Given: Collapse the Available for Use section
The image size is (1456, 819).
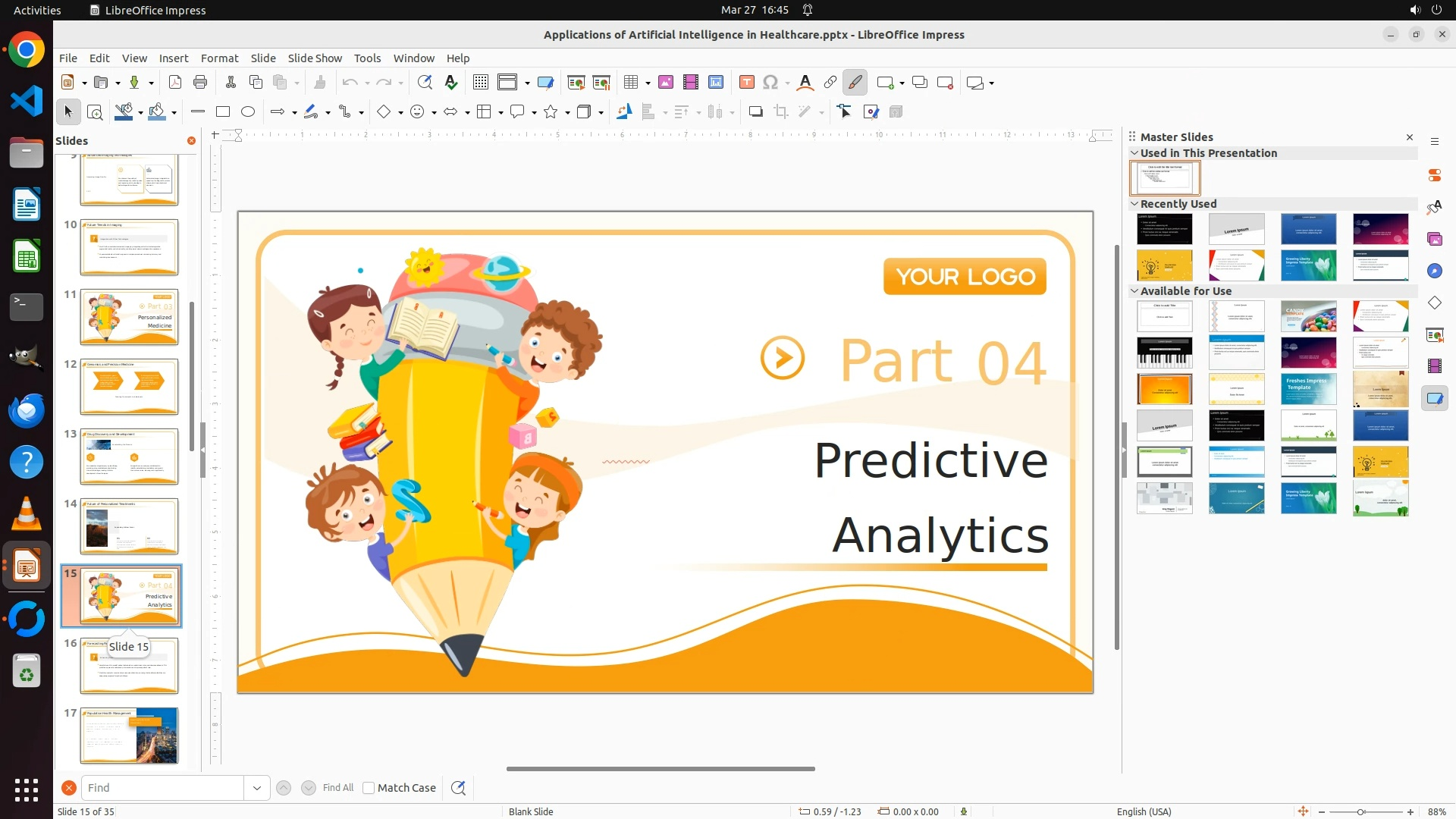Looking at the screenshot, I should tap(1135, 291).
